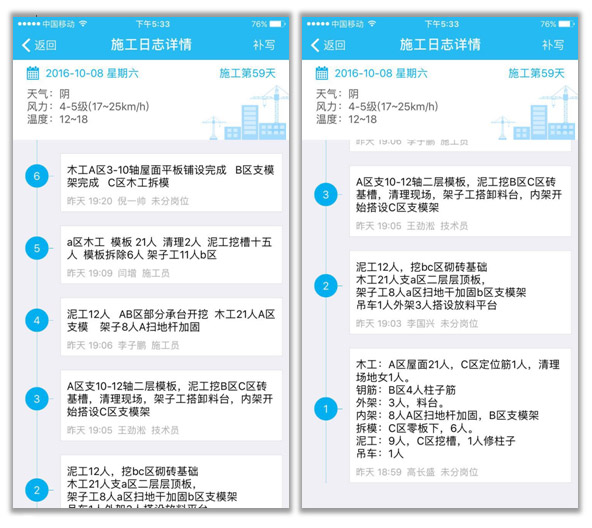Open 李国兴 log entry in right screen
The height and width of the screenshot is (528, 592).
460,292
